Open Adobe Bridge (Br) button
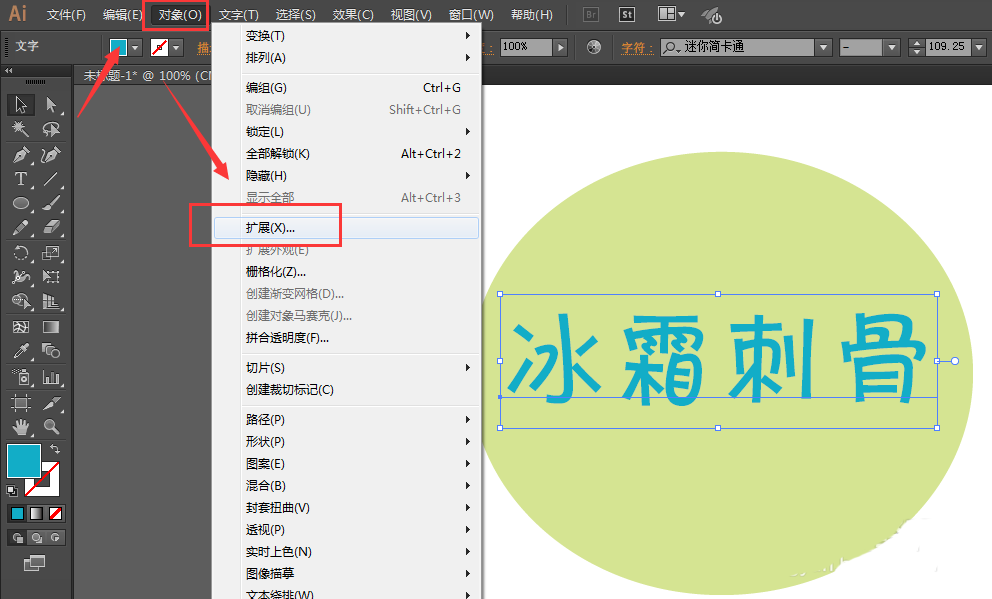This screenshot has width=992, height=599. pyautogui.click(x=591, y=15)
